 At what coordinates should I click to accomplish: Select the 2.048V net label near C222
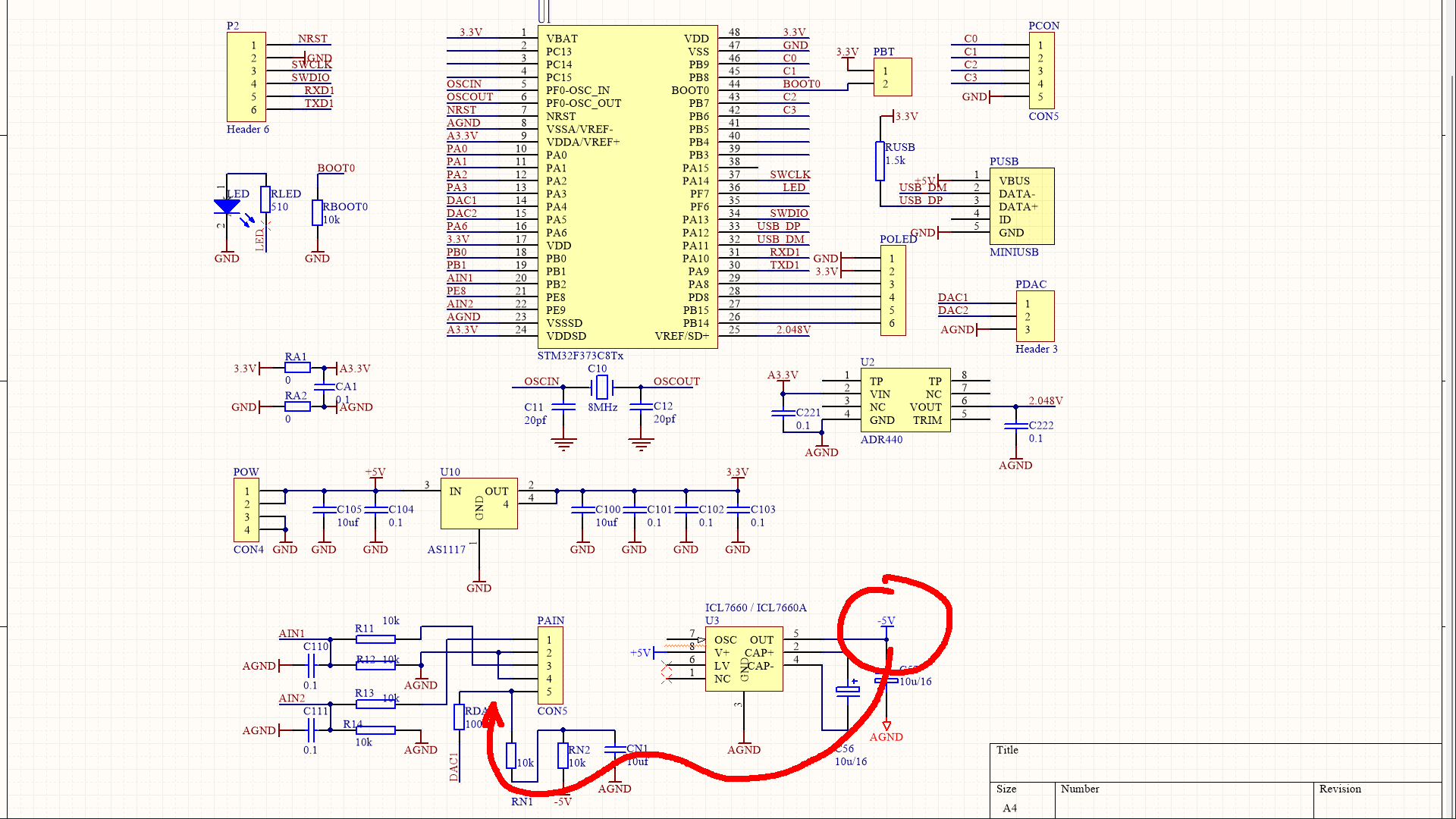(x=1045, y=400)
